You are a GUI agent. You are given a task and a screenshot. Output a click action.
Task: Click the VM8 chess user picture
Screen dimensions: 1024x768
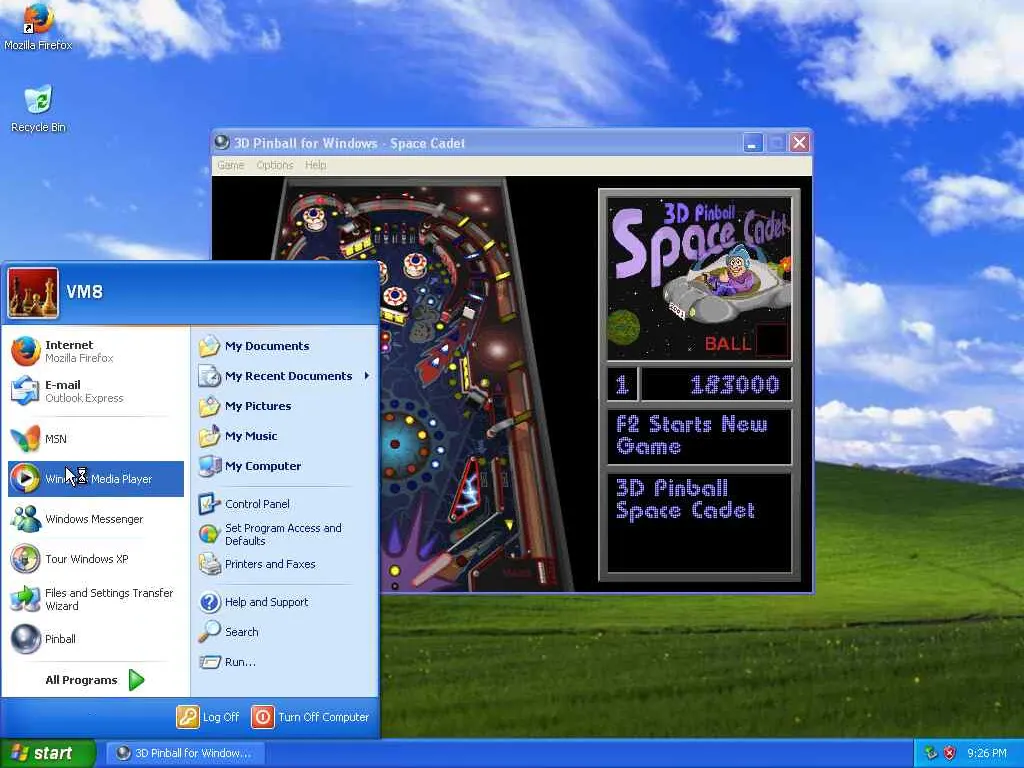[33, 293]
